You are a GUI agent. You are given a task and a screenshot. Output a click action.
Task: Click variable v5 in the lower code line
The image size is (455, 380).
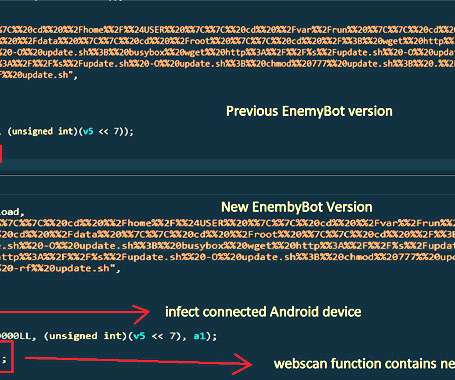point(139,336)
